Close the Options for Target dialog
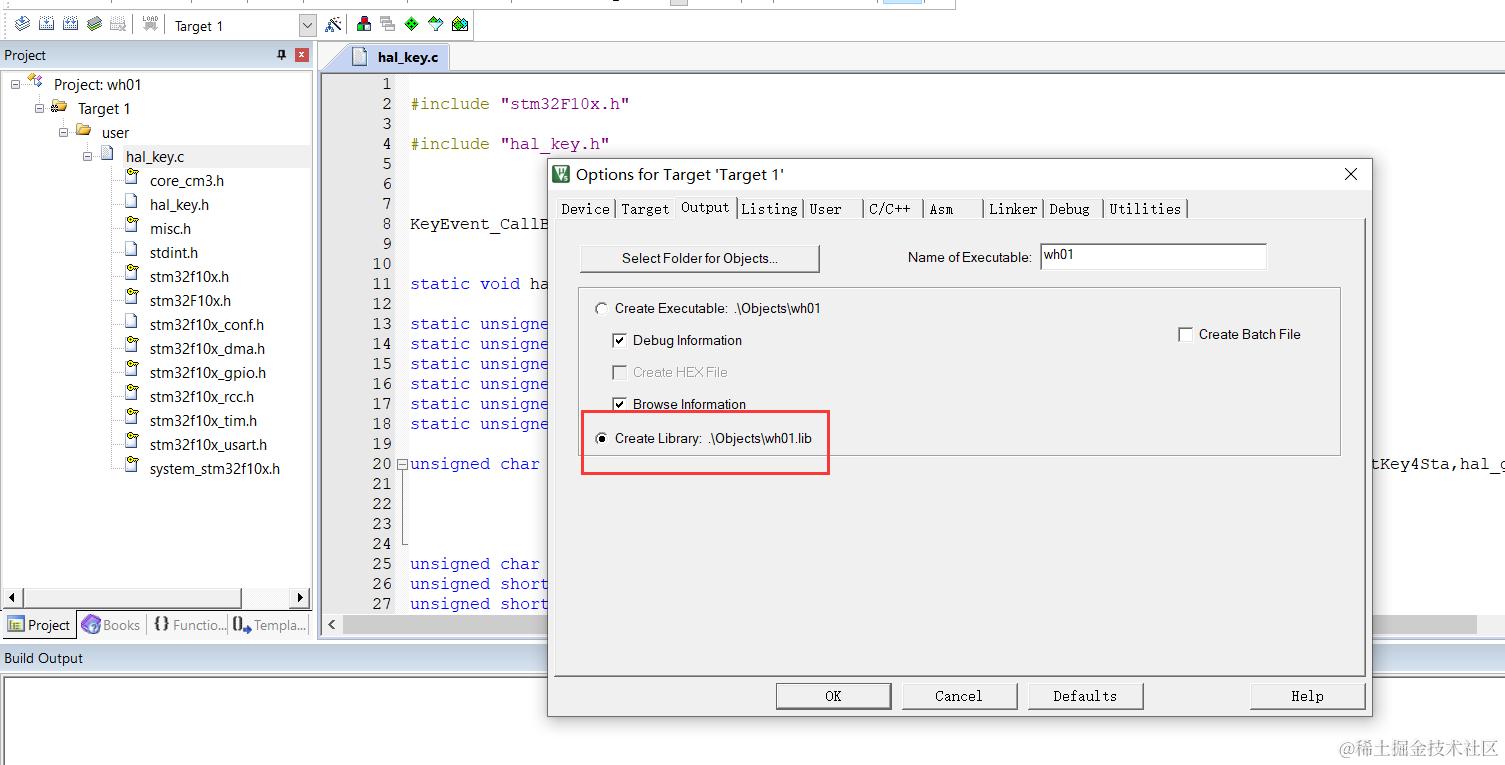Viewport: 1505px width, 765px height. point(1350,174)
